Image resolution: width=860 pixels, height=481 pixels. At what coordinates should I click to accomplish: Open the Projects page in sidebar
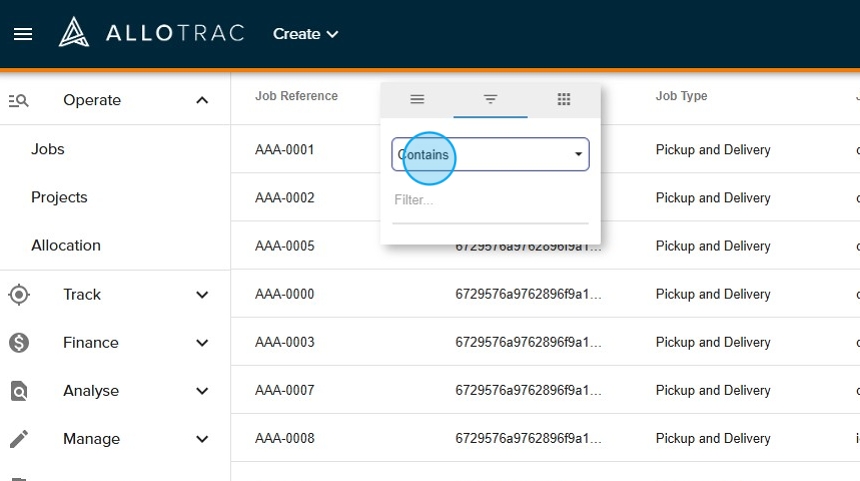[x=59, y=197]
